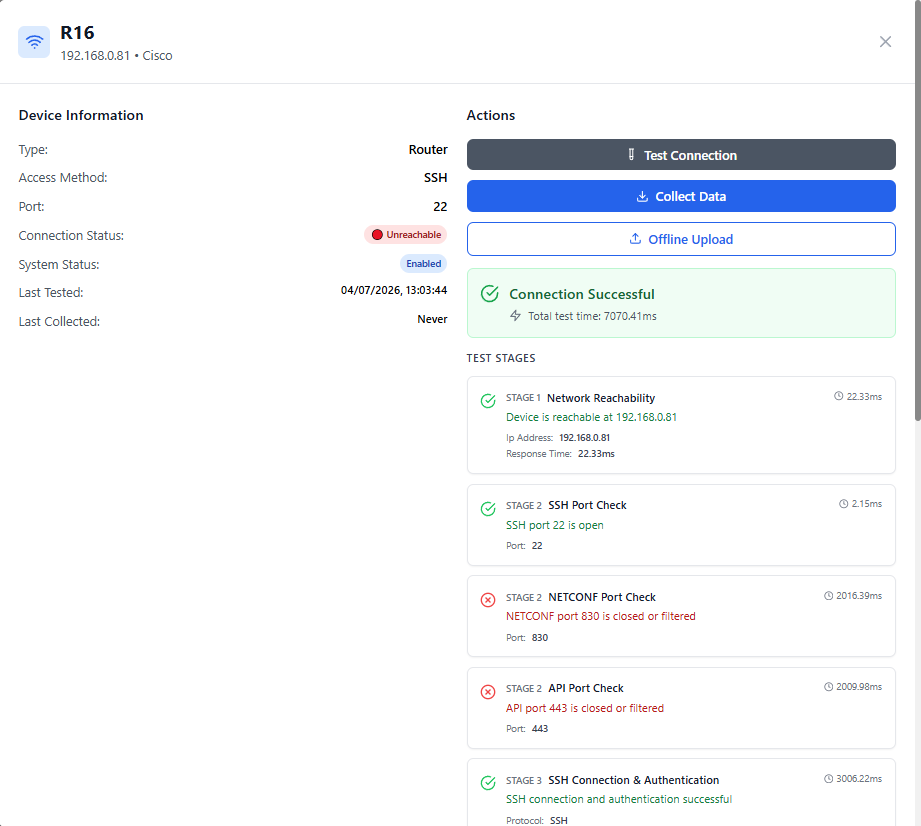This screenshot has height=826, width=921.
Task: Click the Device Information heading
Action: coord(81,115)
